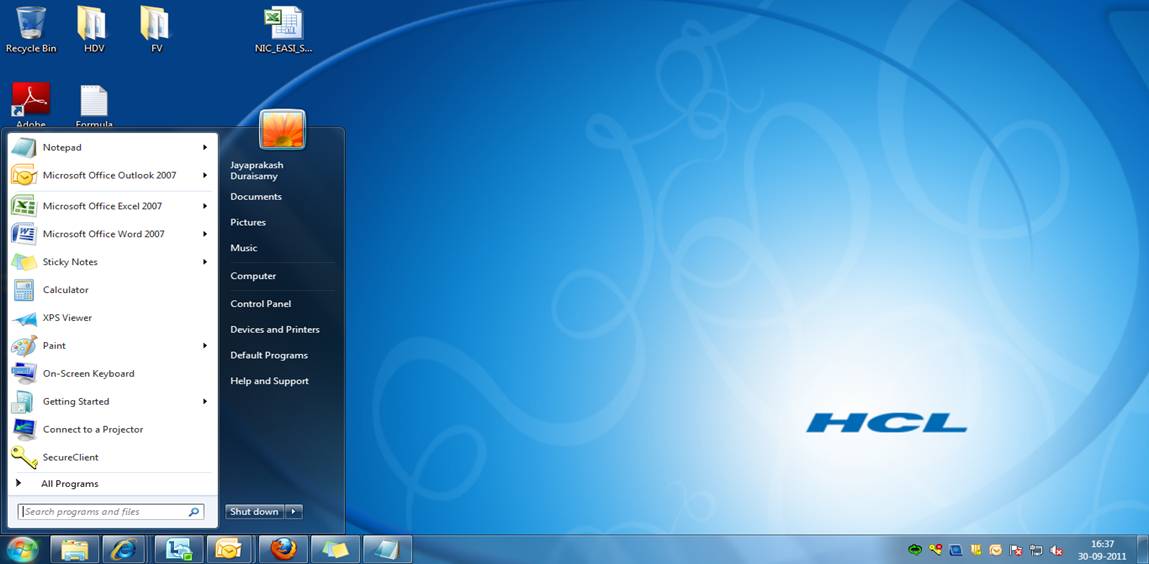
Task: Open Music from the Start menu
Action: click(244, 248)
